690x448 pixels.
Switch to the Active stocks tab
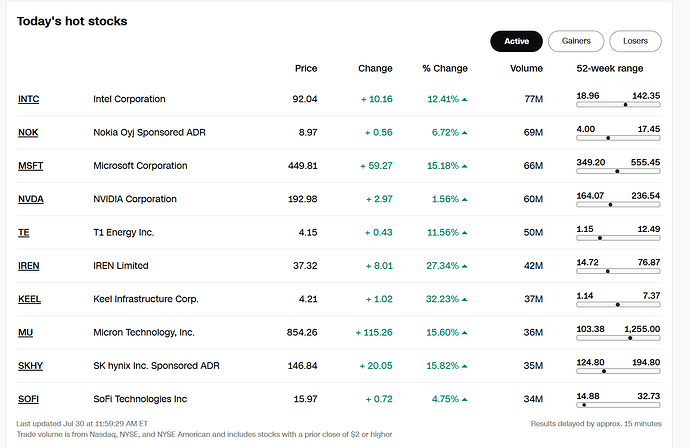516,41
